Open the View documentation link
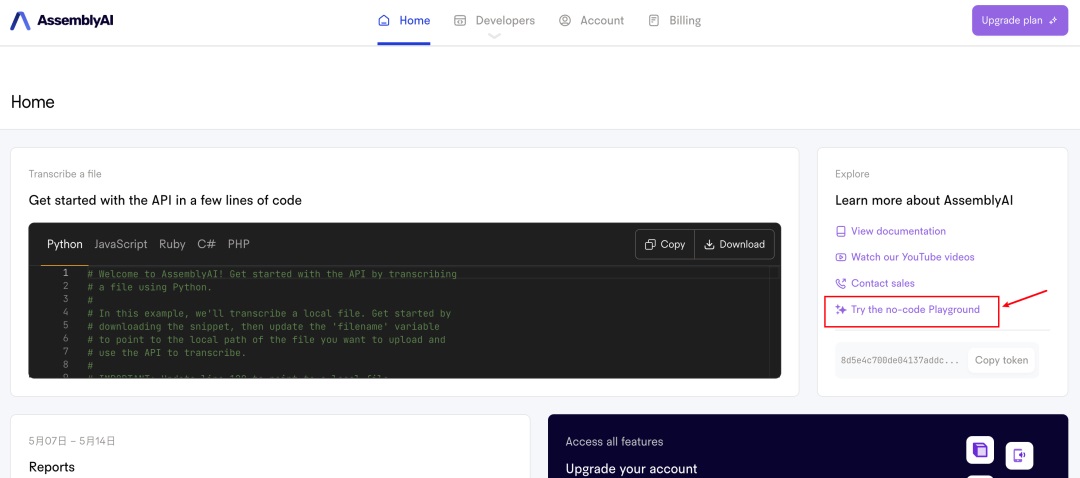 (x=898, y=231)
